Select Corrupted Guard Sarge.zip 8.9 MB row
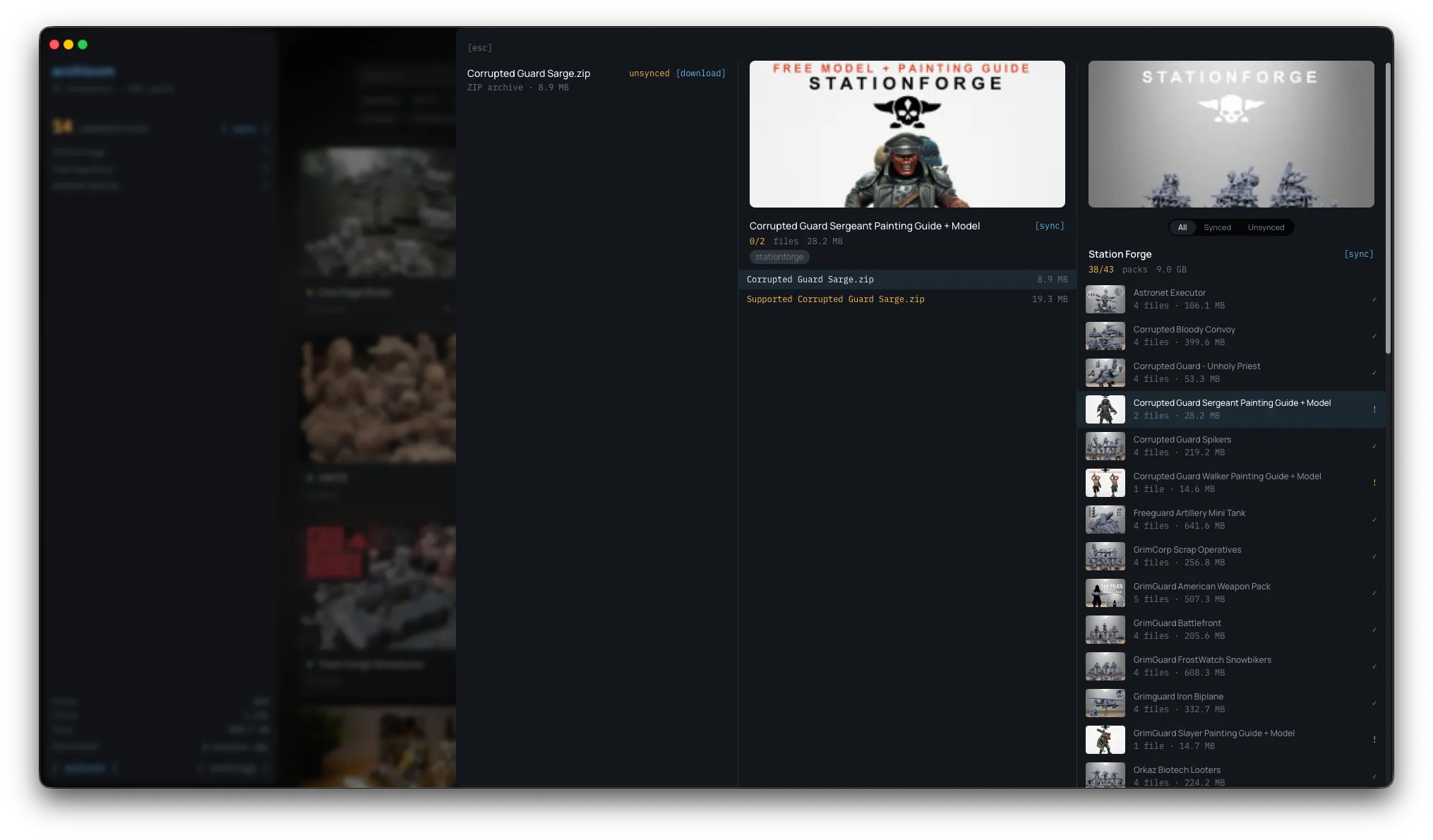The width and height of the screenshot is (1433, 840). 906,280
